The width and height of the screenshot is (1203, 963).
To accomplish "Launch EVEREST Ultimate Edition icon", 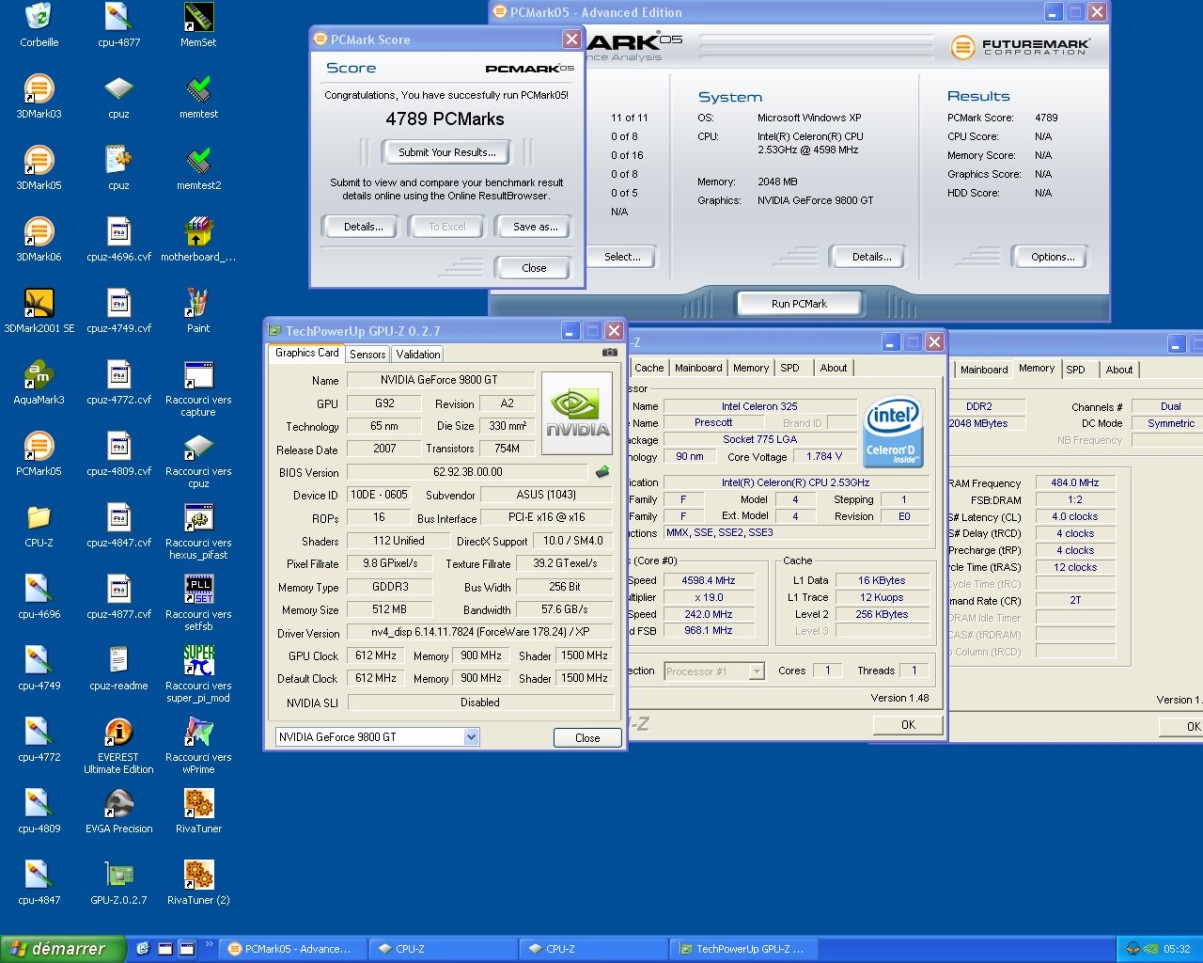I will pos(118,732).
